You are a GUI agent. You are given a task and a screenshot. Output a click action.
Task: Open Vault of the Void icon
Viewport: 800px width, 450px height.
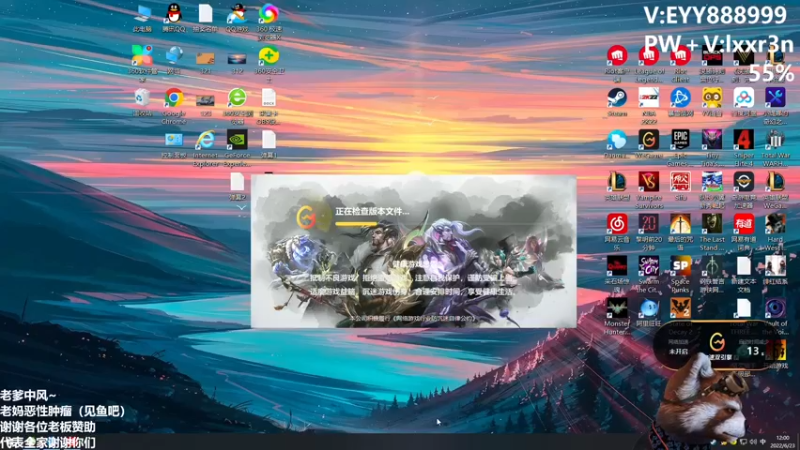776,308
